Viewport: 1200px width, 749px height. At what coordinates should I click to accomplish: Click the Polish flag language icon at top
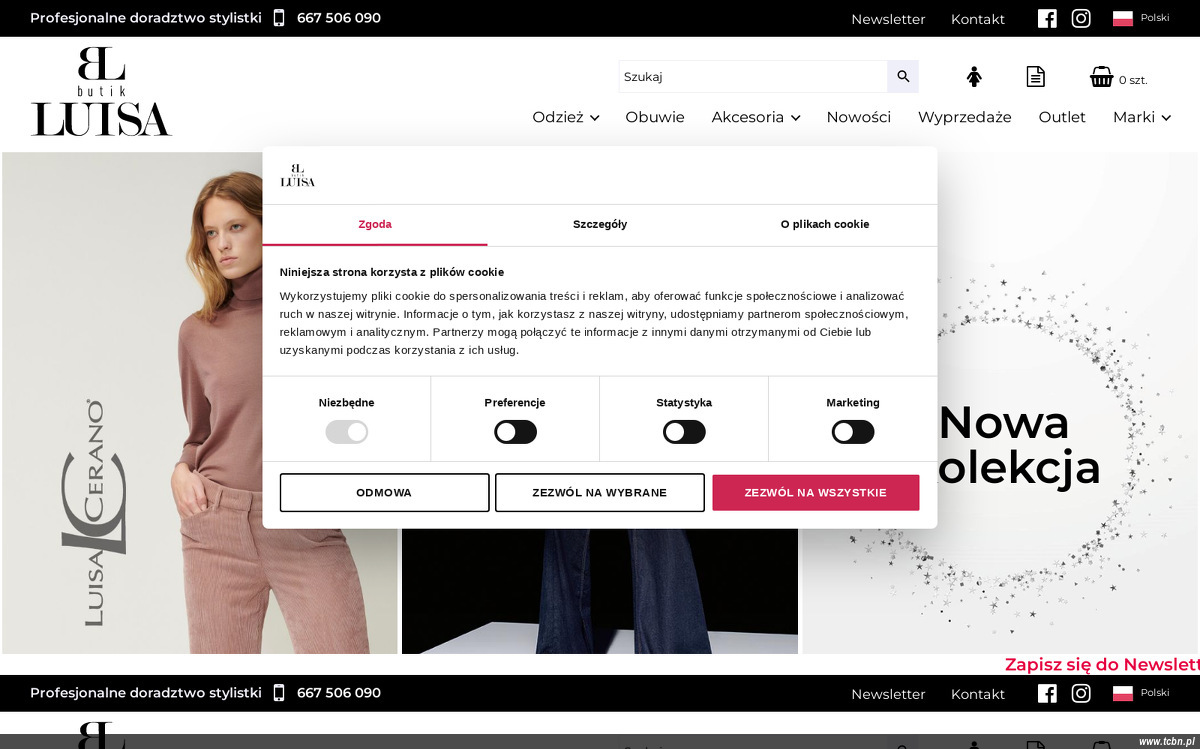[1123, 18]
